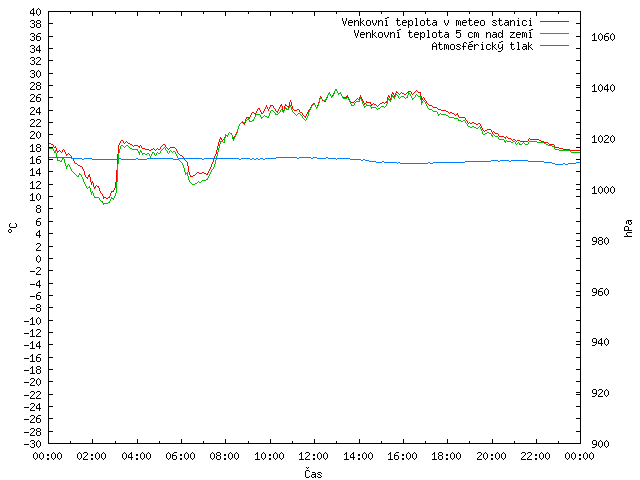Click pressure axis label '920'
Screen dimensions: 640x480
click(600, 393)
